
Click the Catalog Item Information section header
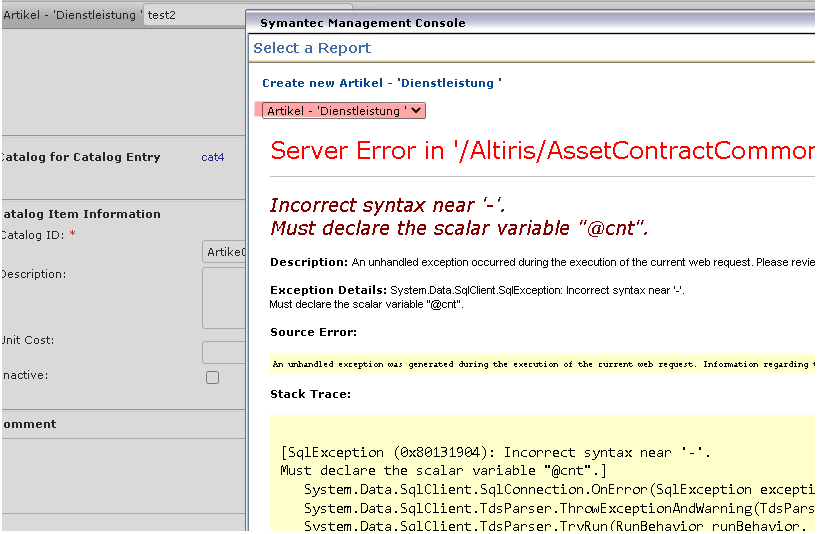80,214
